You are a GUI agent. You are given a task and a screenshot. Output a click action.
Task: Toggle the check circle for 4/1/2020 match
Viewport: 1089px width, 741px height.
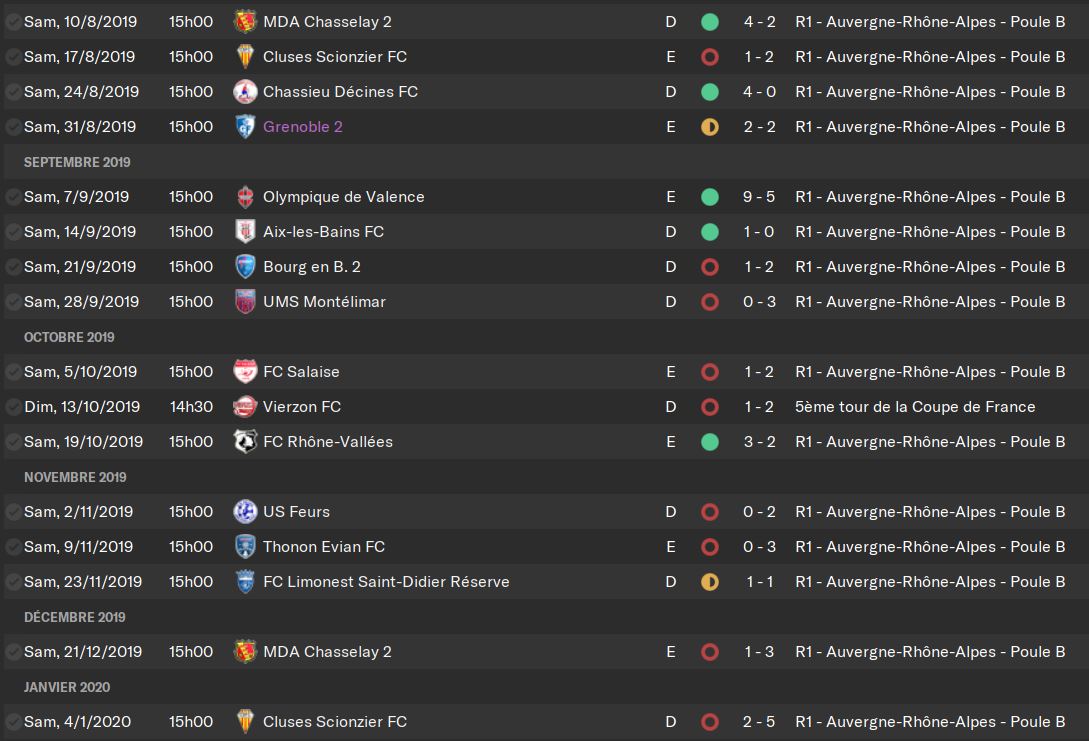13,722
